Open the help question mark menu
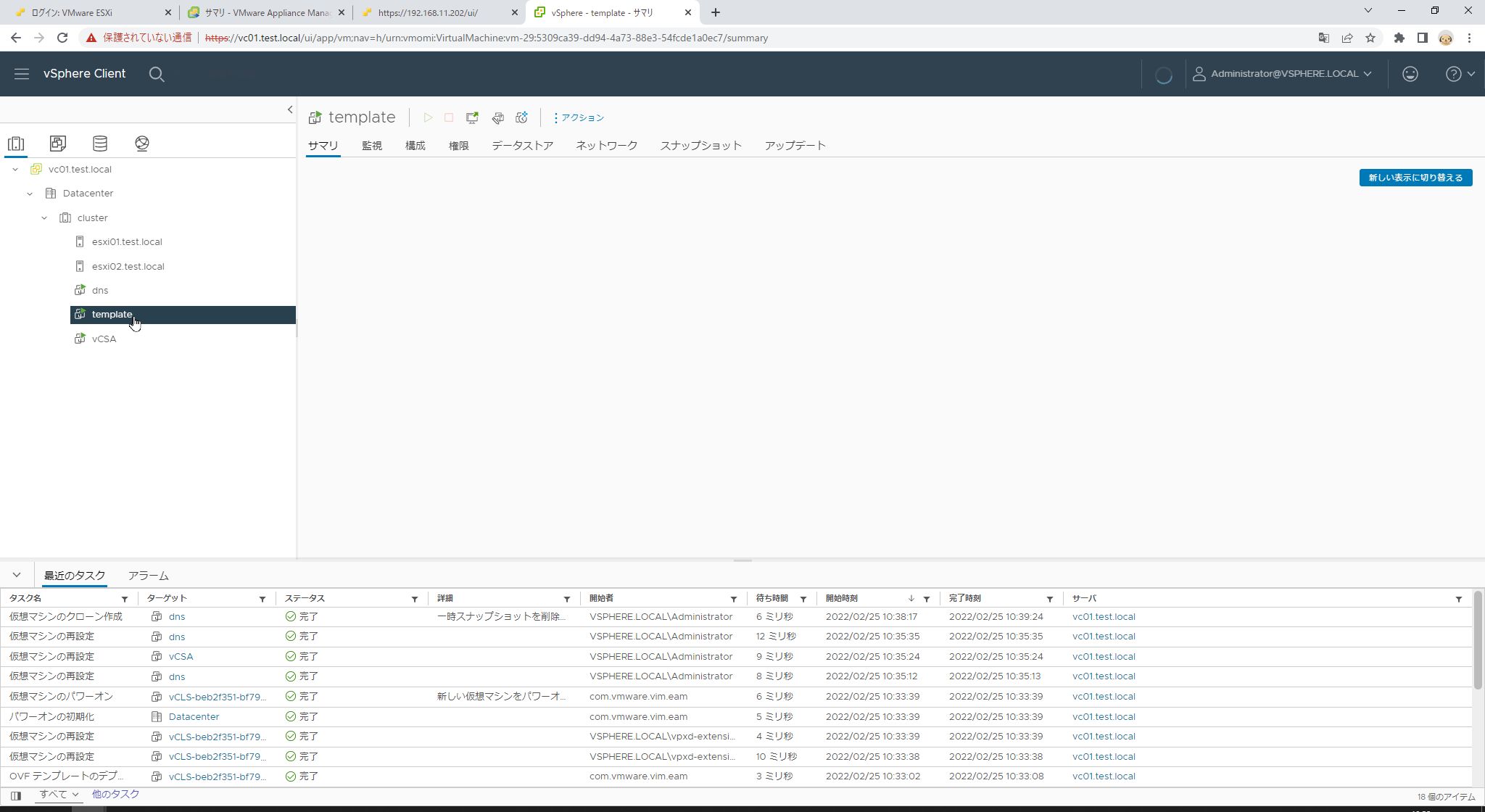The width and height of the screenshot is (1485, 812). 1460,74
